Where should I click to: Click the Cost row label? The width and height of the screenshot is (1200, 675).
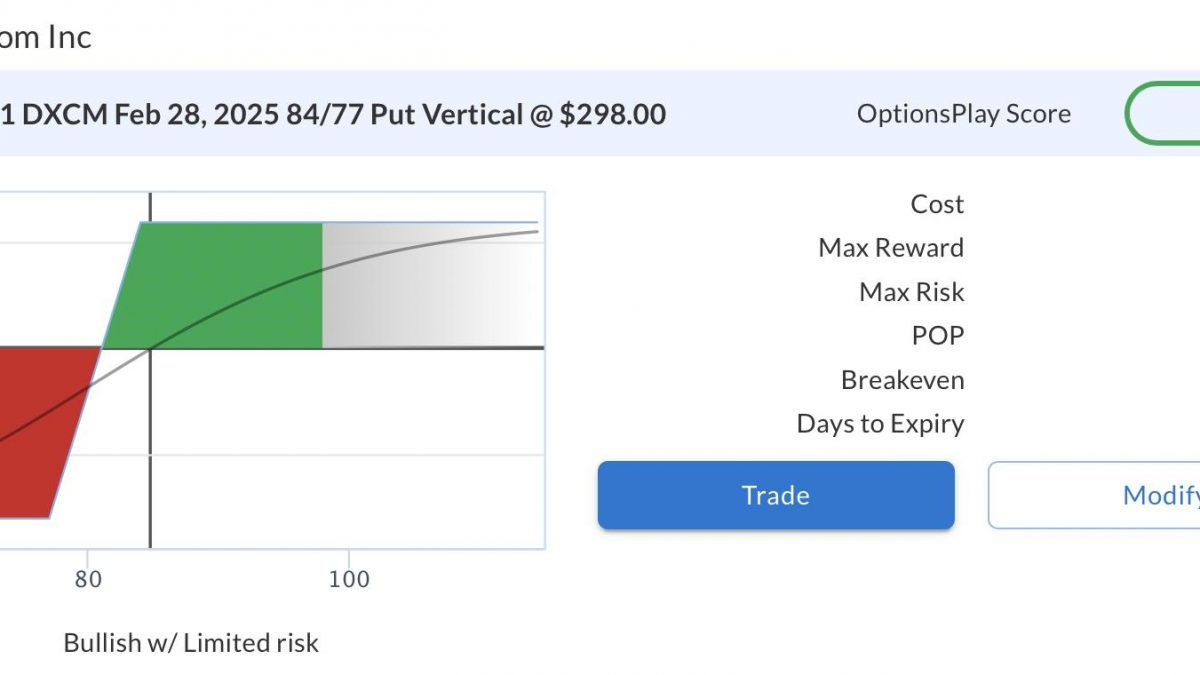[x=937, y=204]
